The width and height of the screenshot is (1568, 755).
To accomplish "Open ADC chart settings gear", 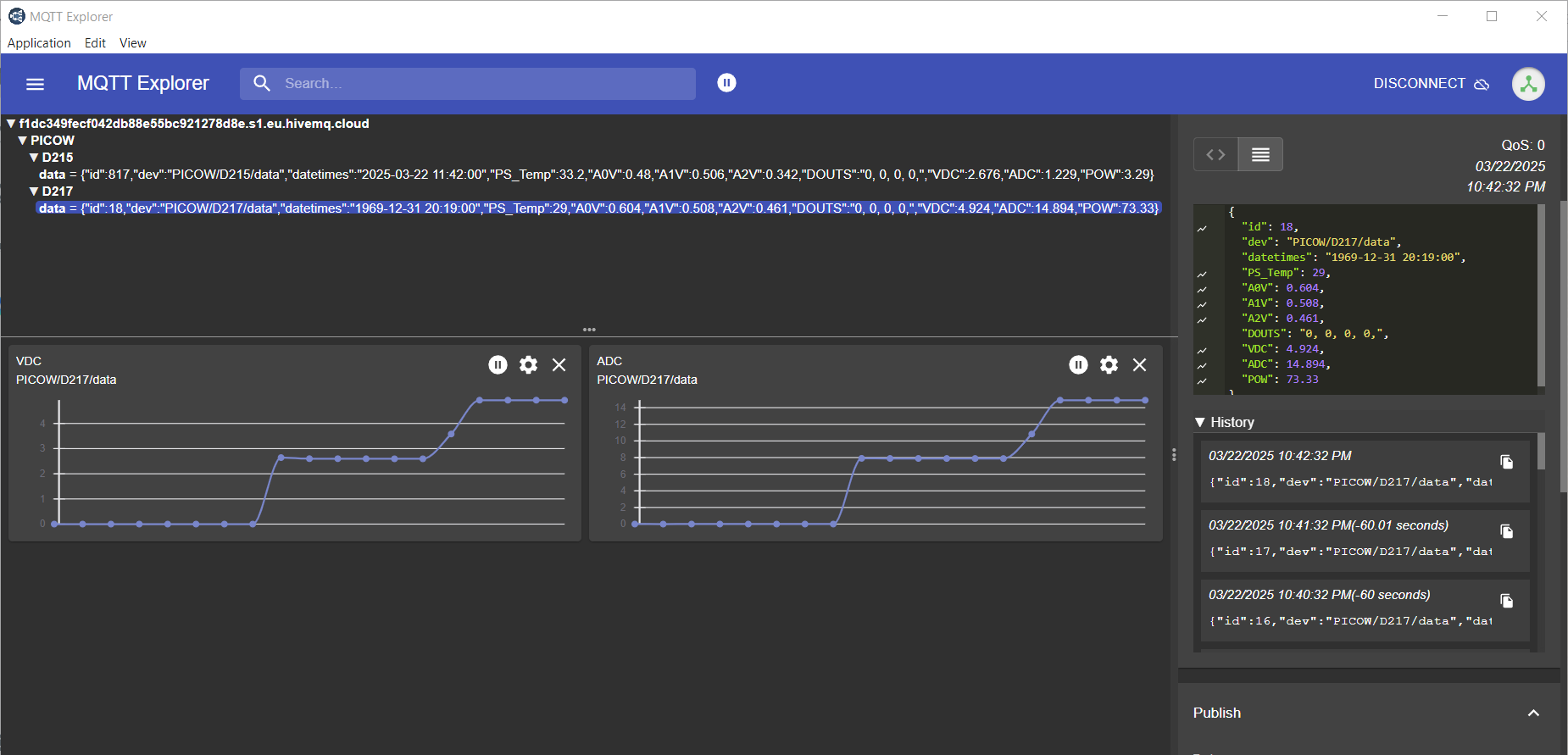I will [x=1109, y=364].
